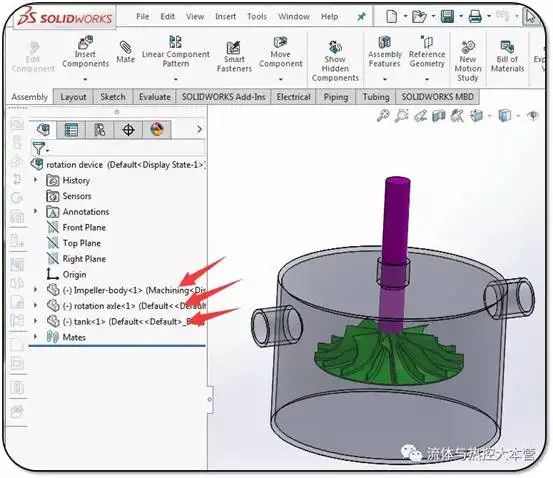Open Move Component dropdown arrow

click(x=281, y=79)
